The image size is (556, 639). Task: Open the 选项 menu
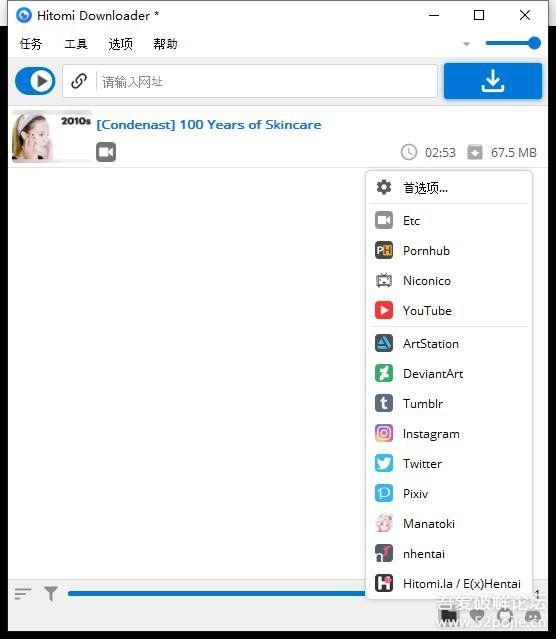coord(121,44)
